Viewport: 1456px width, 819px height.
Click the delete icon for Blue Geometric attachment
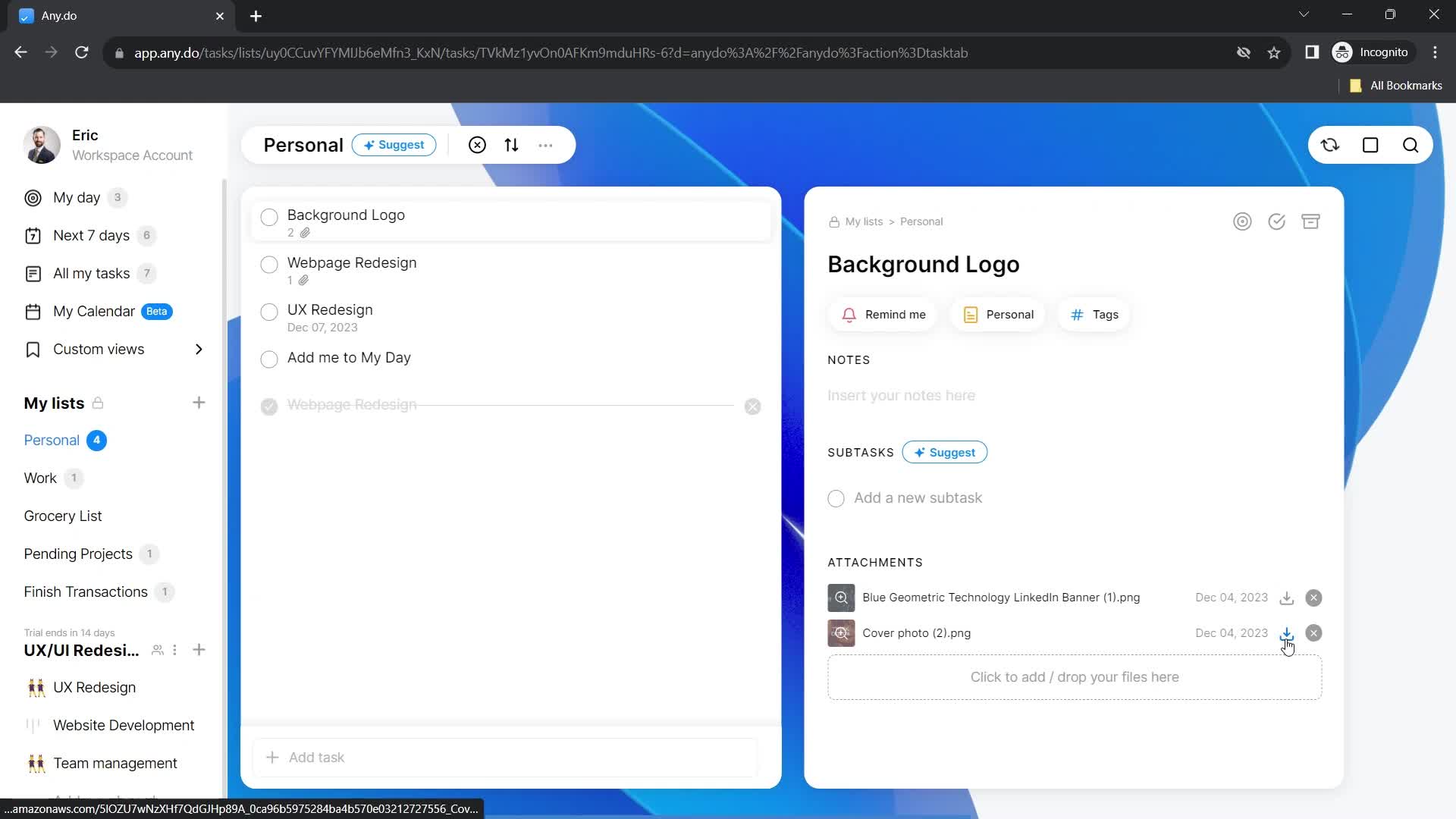pyautogui.click(x=1313, y=597)
